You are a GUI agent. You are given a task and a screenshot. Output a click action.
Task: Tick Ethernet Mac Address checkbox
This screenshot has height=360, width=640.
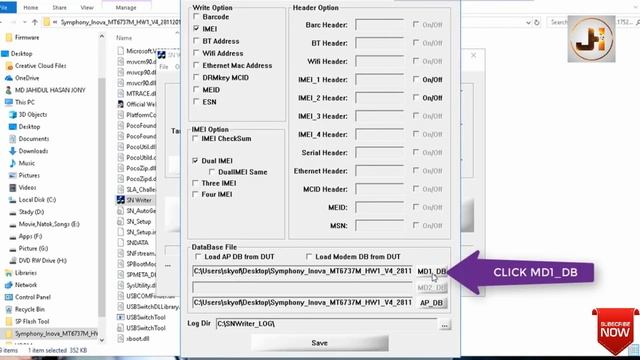point(196,65)
